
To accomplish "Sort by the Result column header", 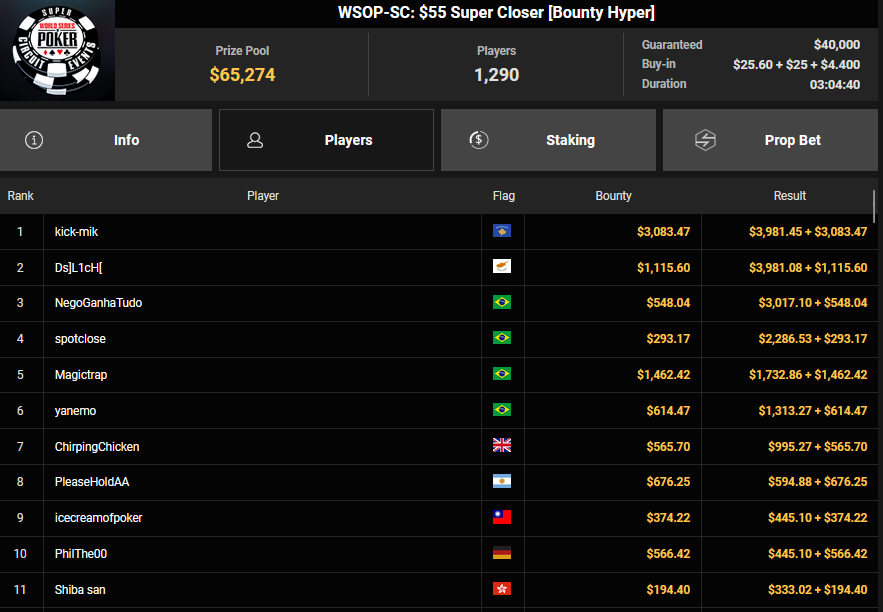I will 789,196.
